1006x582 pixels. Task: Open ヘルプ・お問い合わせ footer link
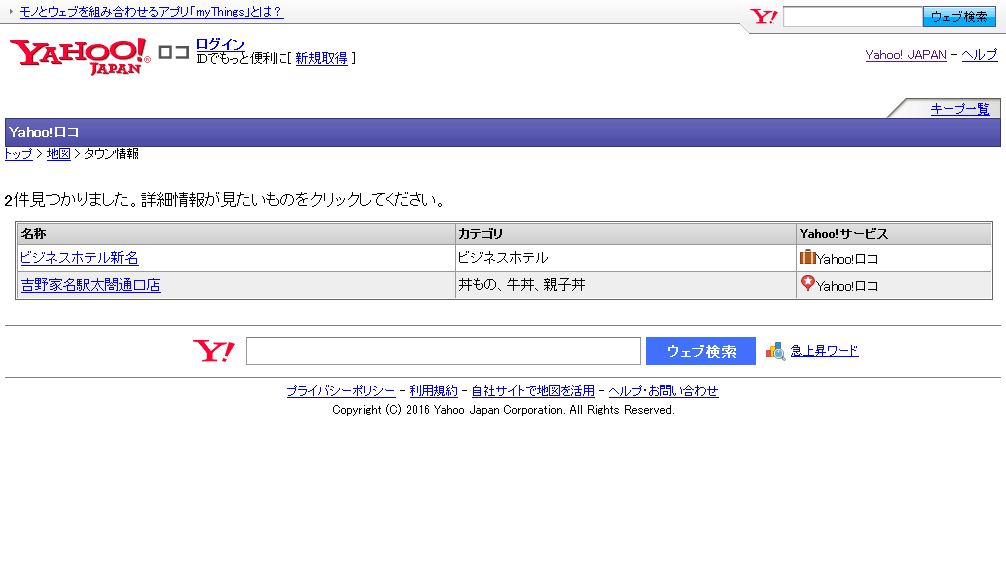663,391
